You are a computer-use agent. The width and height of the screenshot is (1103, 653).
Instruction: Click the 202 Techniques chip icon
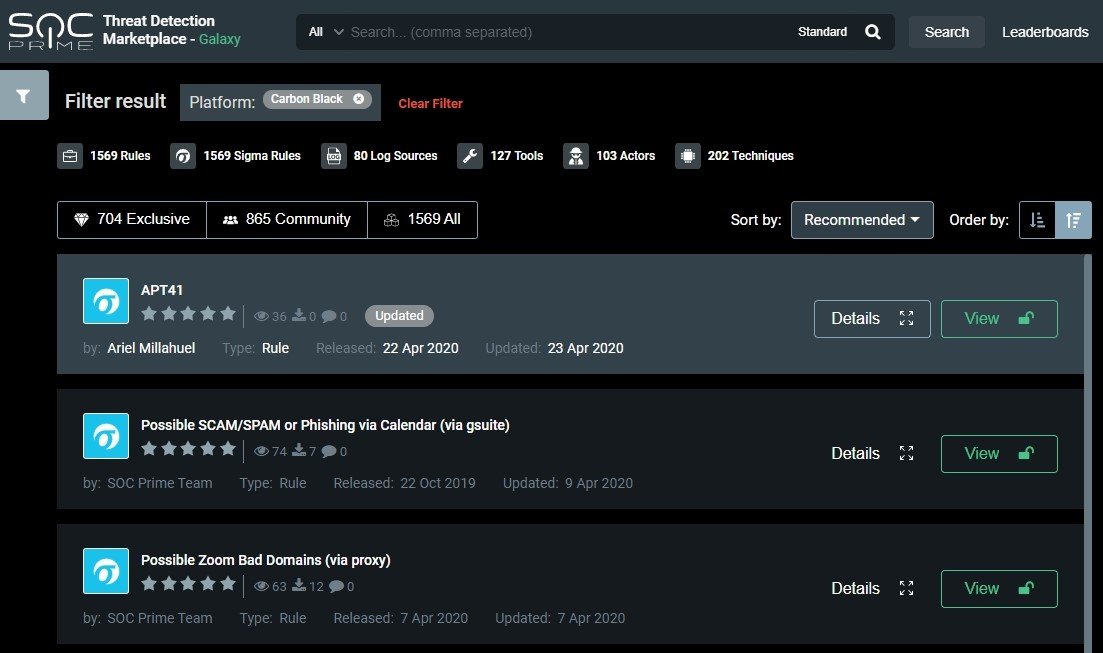click(687, 156)
